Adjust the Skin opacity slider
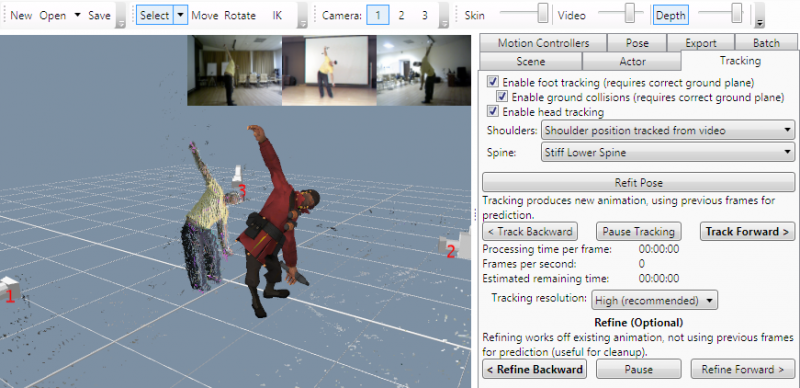 tap(544, 13)
